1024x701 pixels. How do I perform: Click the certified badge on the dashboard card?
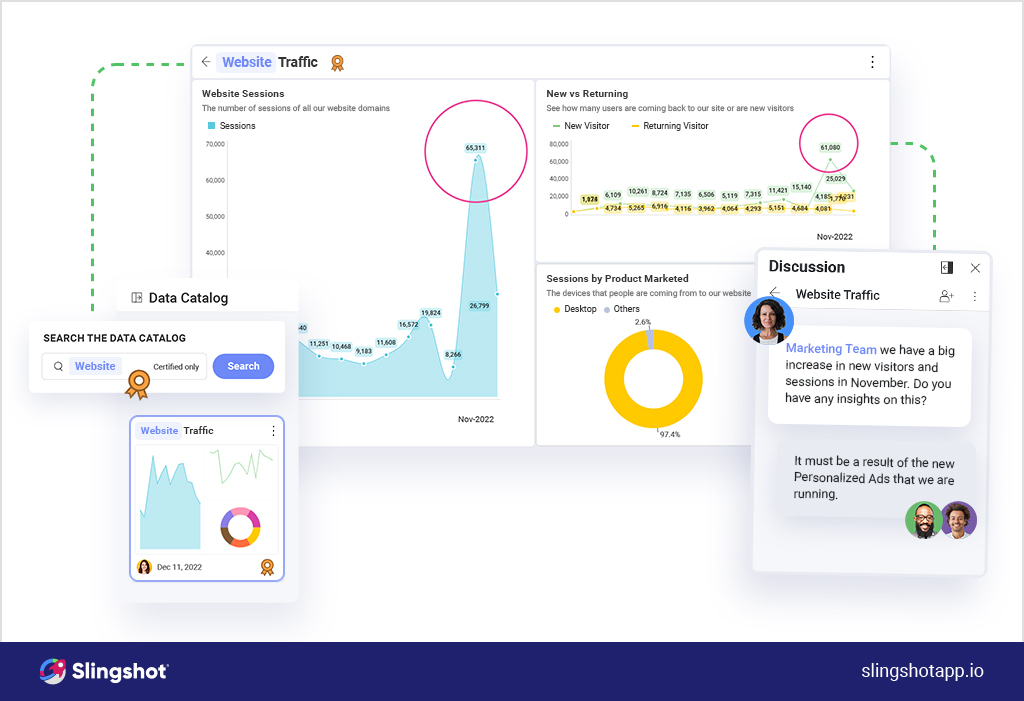coord(267,567)
